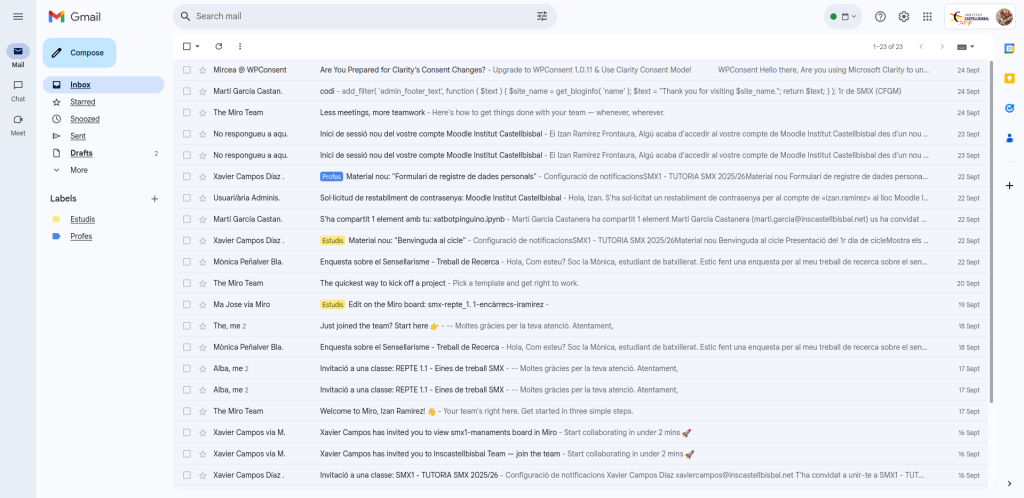Screen dimensions: 1024x498
Task: Click the Refresh mail icon
Action: coord(218,46)
